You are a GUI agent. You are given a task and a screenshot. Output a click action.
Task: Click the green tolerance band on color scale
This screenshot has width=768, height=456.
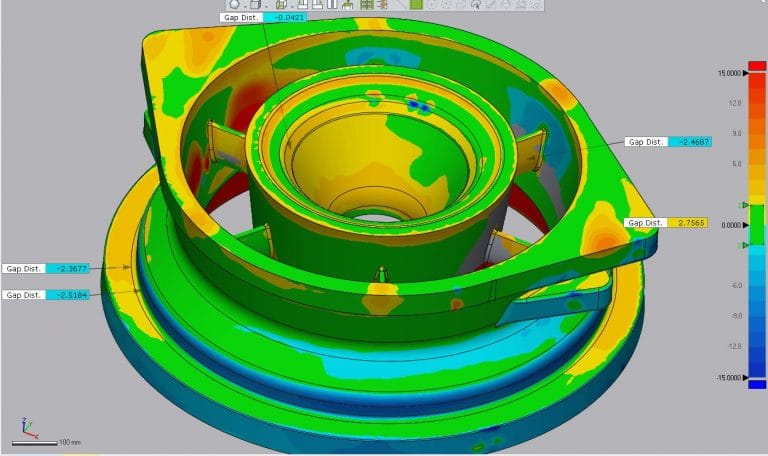[x=757, y=225]
